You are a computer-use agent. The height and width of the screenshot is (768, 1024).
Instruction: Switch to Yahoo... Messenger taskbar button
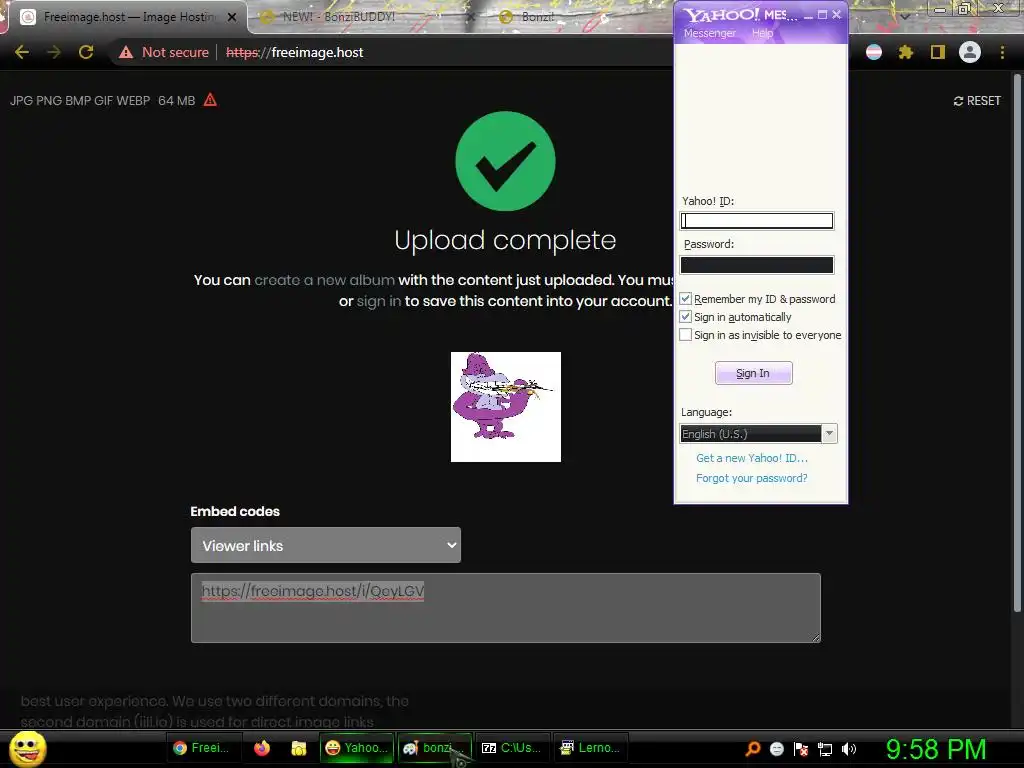(x=357, y=748)
